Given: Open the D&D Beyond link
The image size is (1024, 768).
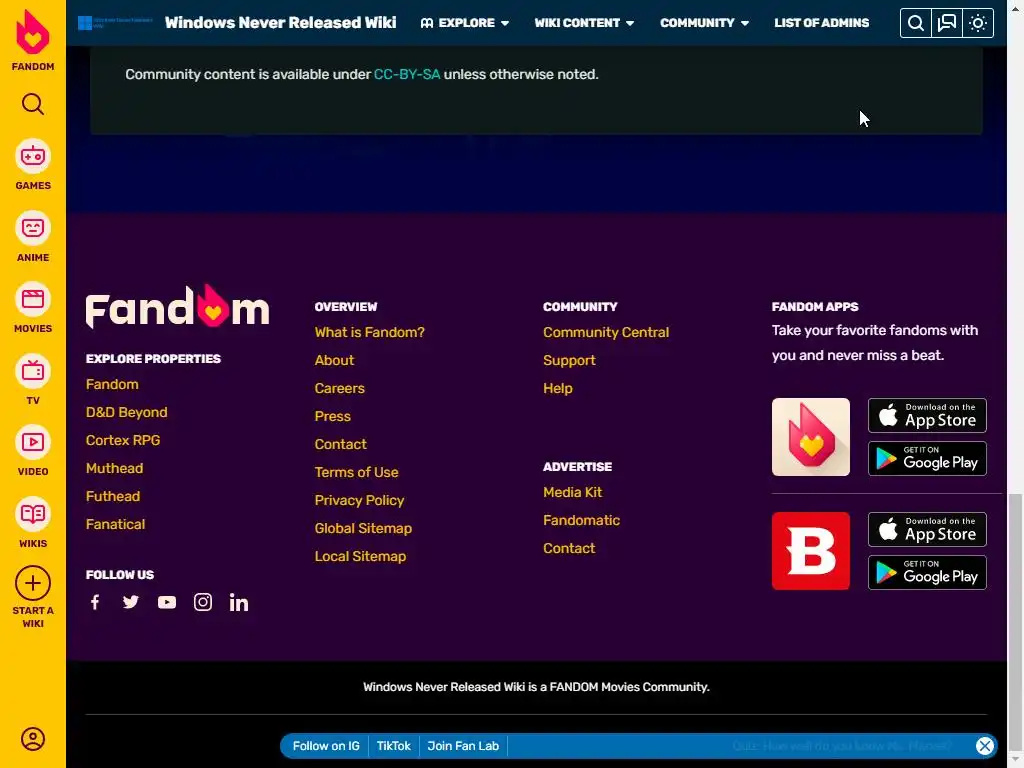Looking at the screenshot, I should point(127,412).
